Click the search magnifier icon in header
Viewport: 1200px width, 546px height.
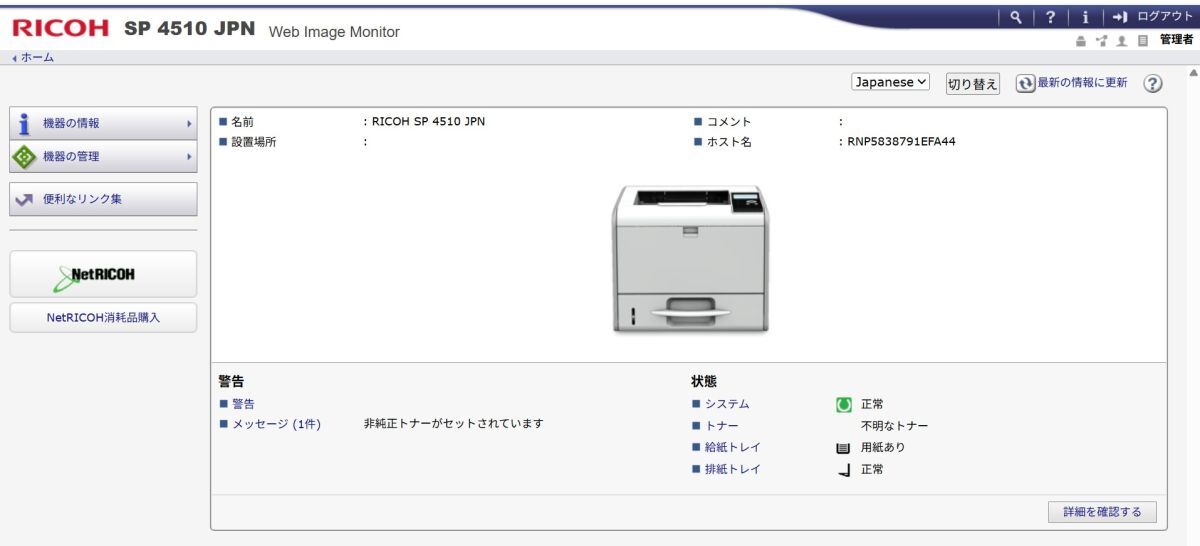pyautogui.click(x=1015, y=16)
